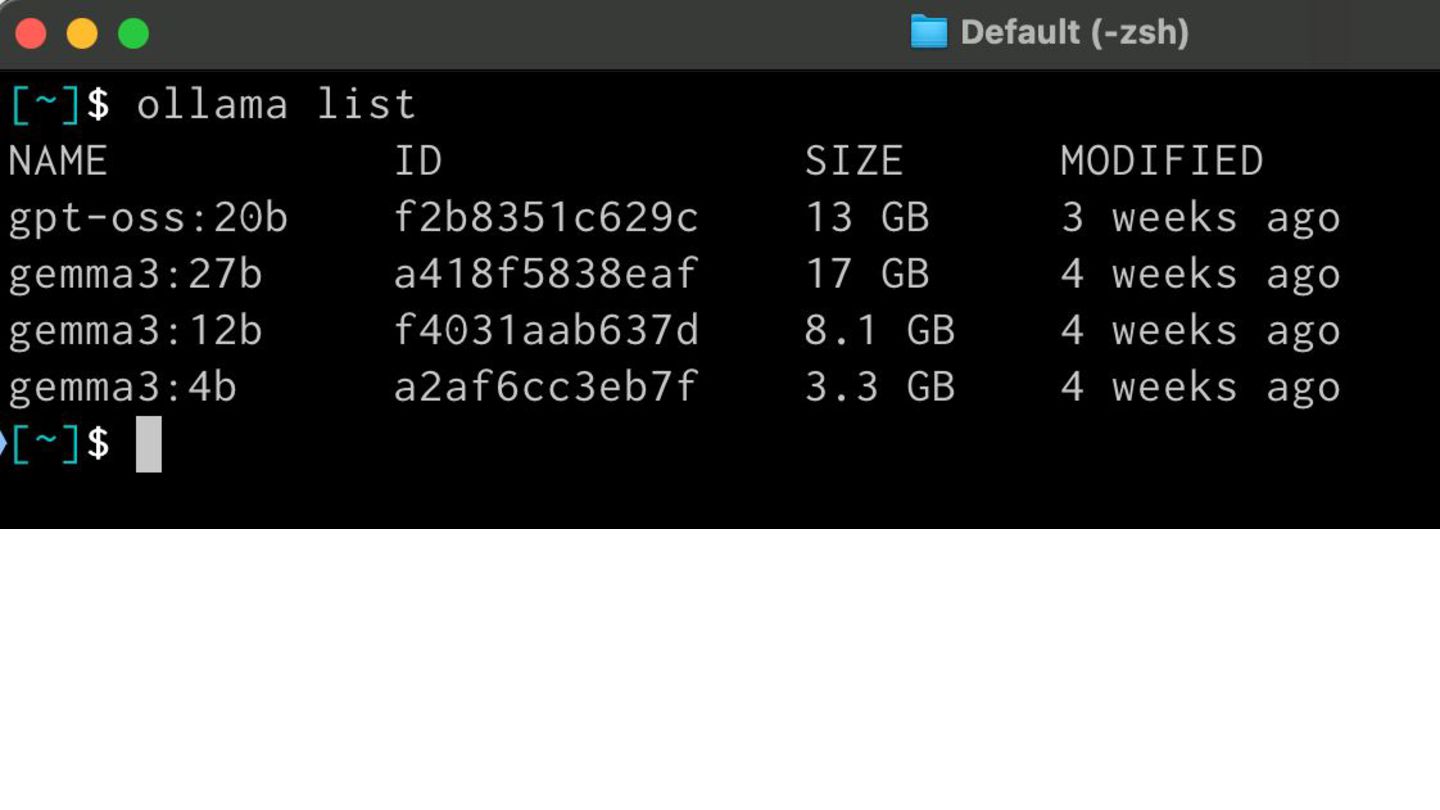Click the gpt-oss:20b model name
This screenshot has height=810, width=1440.
[148, 218]
